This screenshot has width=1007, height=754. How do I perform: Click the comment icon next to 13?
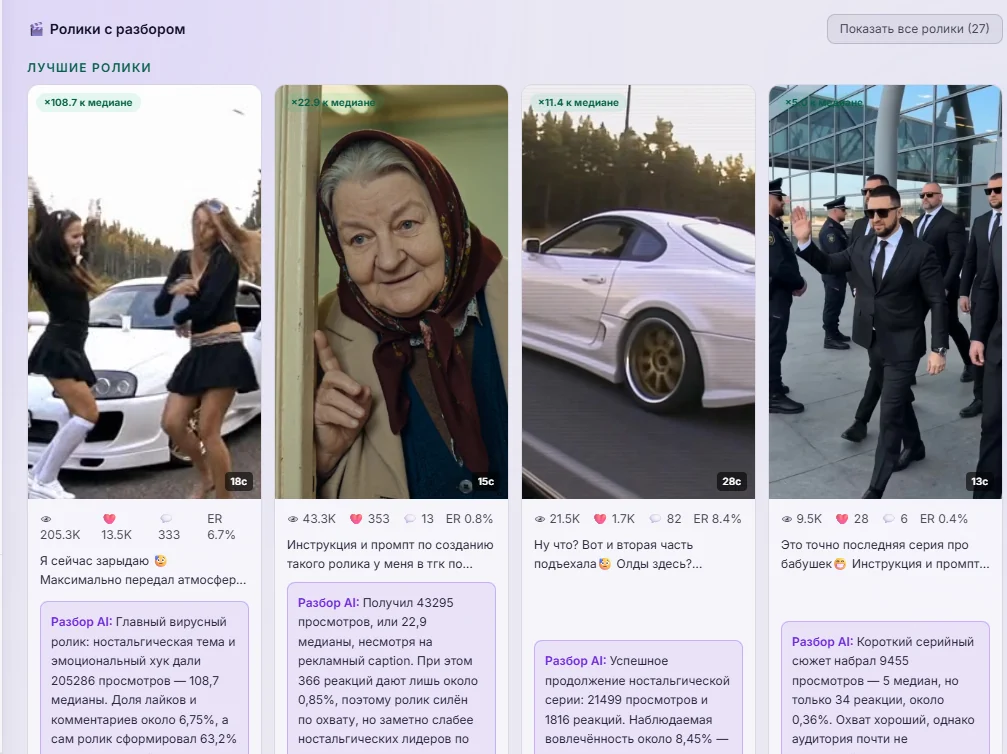pos(410,519)
